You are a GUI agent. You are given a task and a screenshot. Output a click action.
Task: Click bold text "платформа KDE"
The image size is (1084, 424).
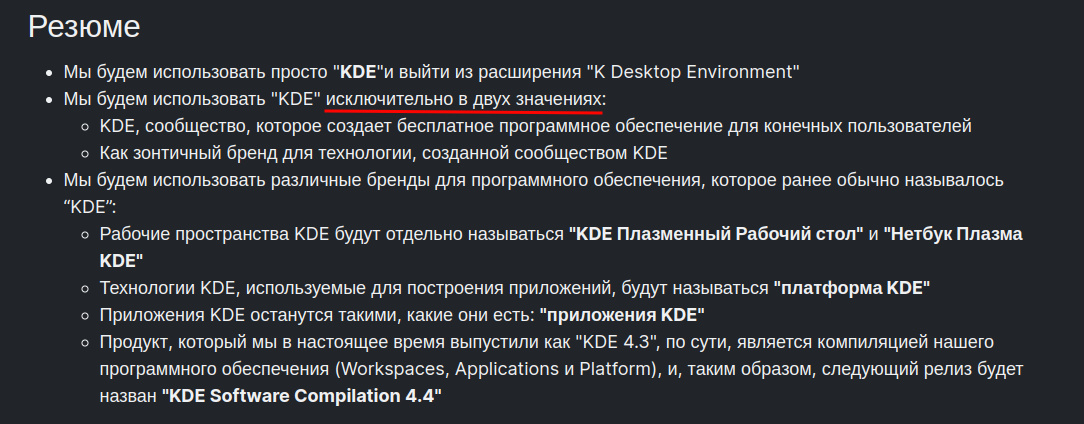(852, 288)
